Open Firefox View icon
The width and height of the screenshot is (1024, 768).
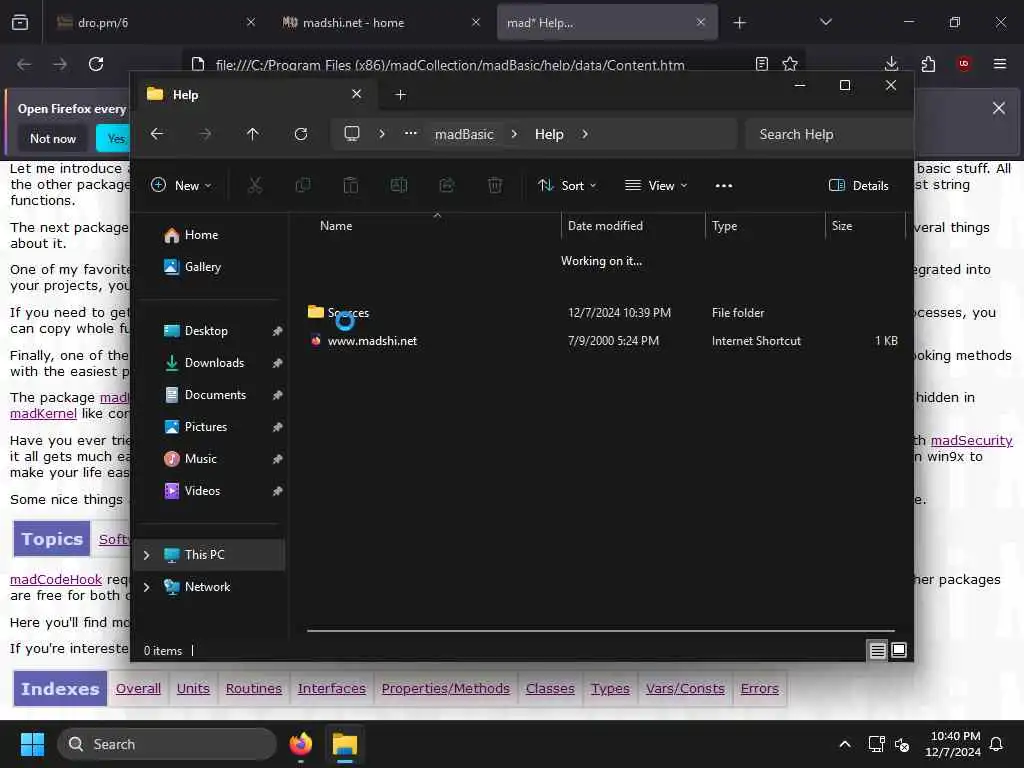point(20,23)
